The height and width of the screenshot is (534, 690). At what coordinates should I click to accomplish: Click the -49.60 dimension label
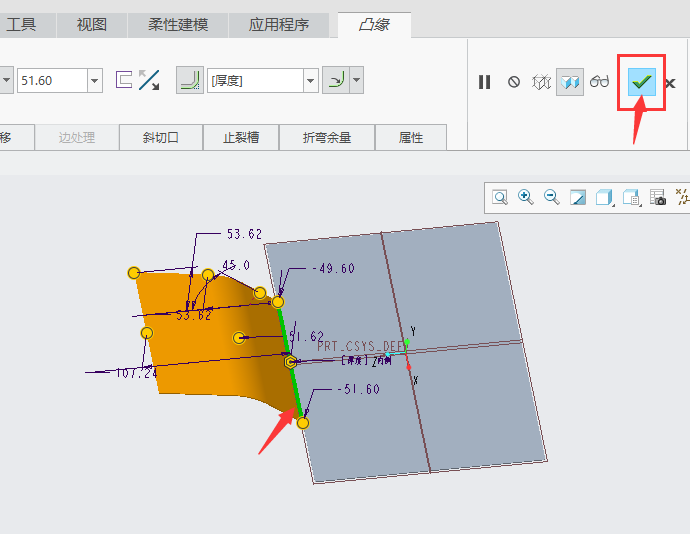[x=334, y=269]
